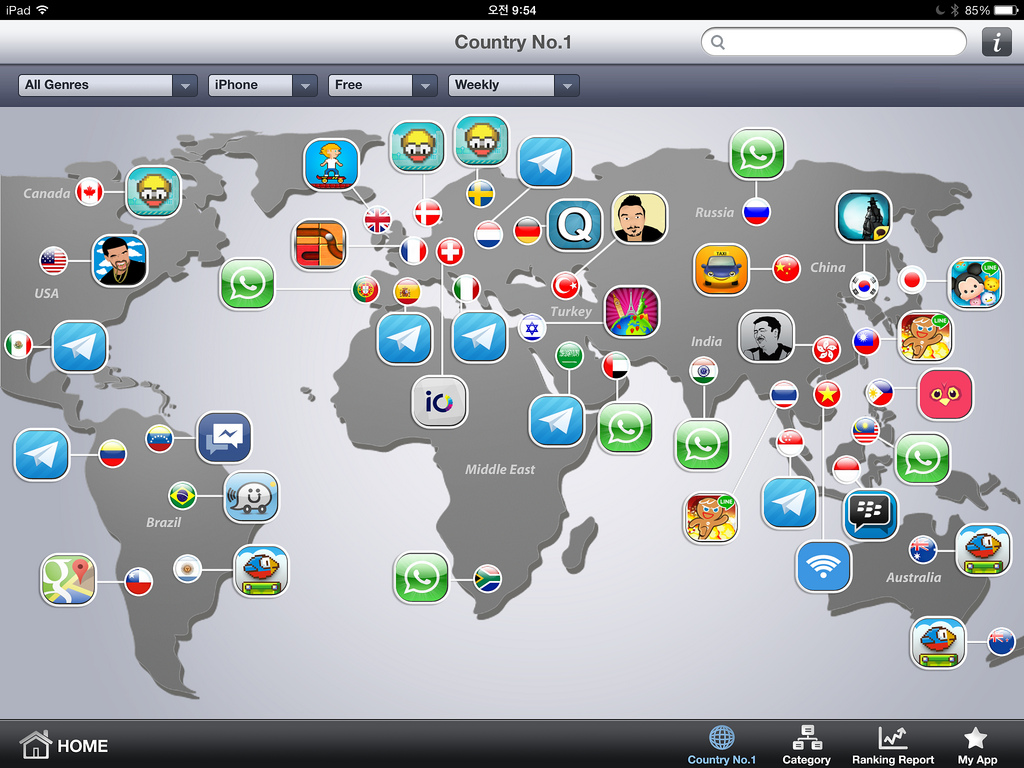Image resolution: width=1024 pixels, height=768 pixels.
Task: Tap the Turkey flag
Action: pos(566,285)
